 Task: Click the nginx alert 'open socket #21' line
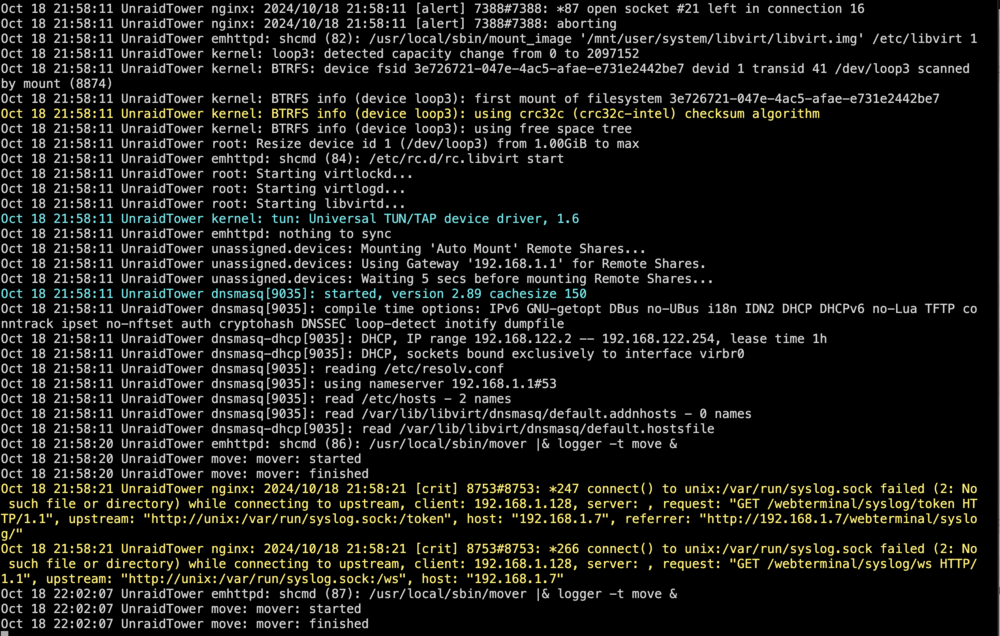[432, 9]
